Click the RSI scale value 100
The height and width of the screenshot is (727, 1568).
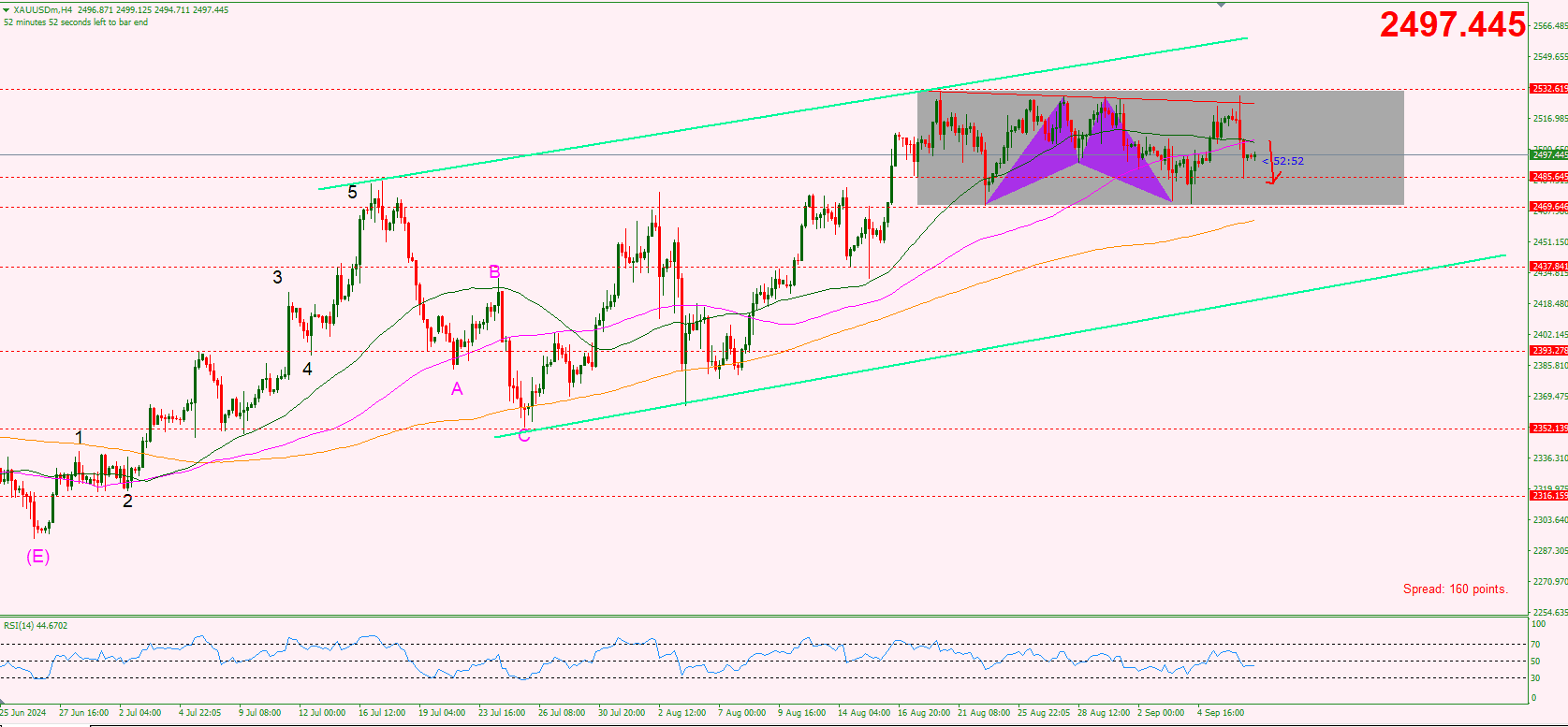coord(1538,623)
